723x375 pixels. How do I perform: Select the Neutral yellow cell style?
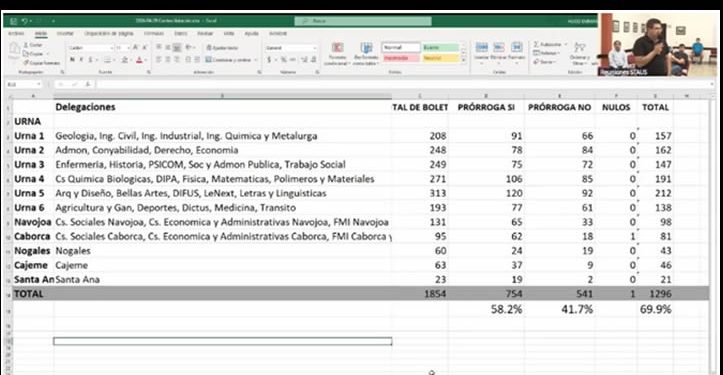click(440, 58)
